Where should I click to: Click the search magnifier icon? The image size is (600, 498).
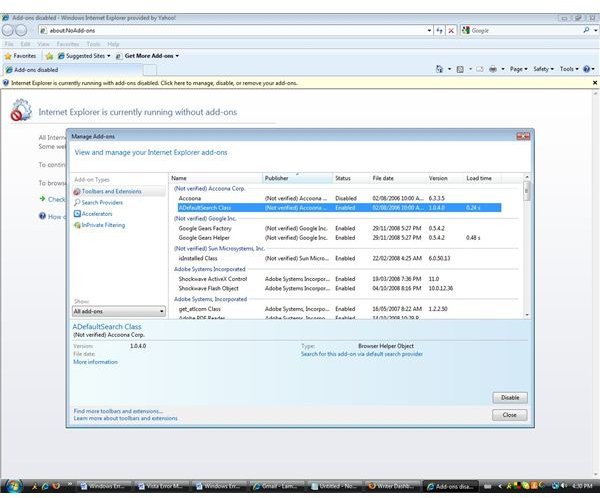pyautogui.click(x=586, y=30)
